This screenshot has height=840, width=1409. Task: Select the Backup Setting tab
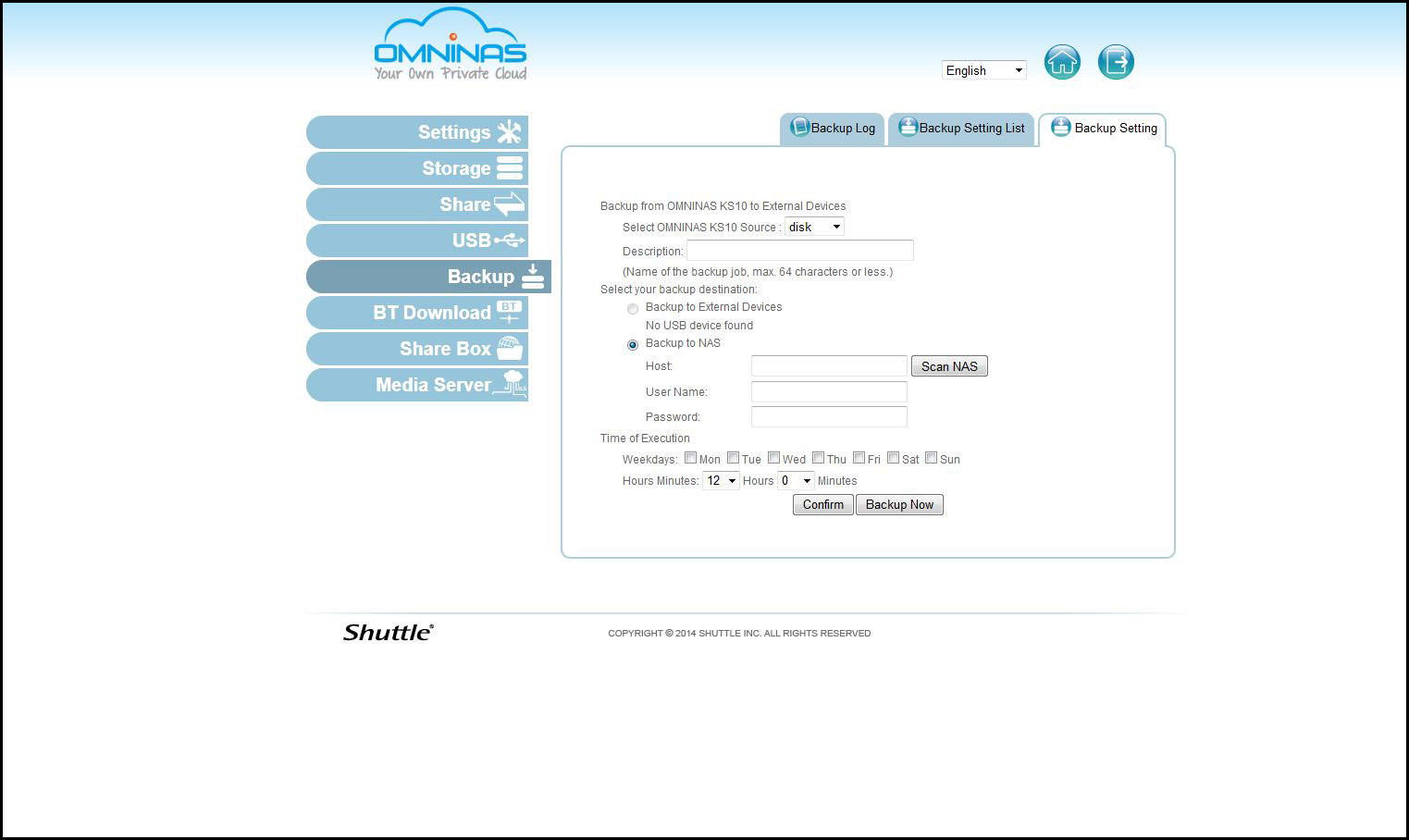click(x=1103, y=129)
